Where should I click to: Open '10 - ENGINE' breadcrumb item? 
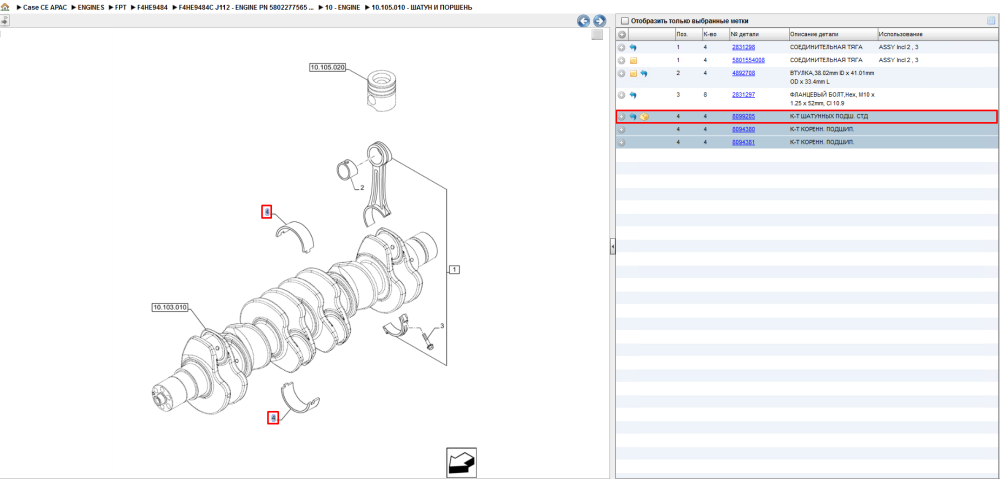click(342, 7)
